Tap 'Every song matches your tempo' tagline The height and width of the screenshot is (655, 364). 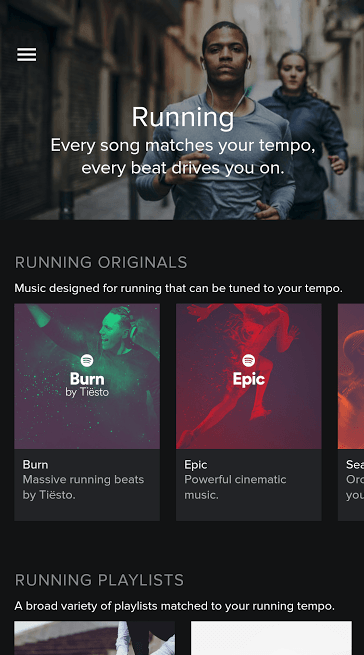[183, 157]
